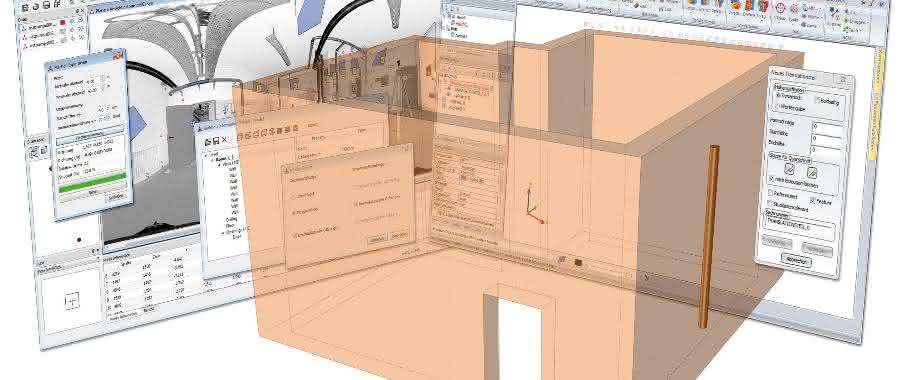The width and height of the screenshot is (908, 380).
Task: Click the red target icon in the ribbon
Action: (x=780, y=9)
